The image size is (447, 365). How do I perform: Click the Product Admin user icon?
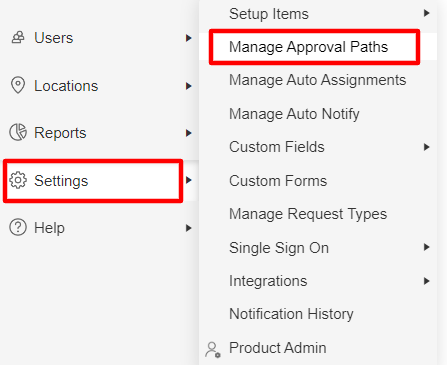click(x=213, y=350)
